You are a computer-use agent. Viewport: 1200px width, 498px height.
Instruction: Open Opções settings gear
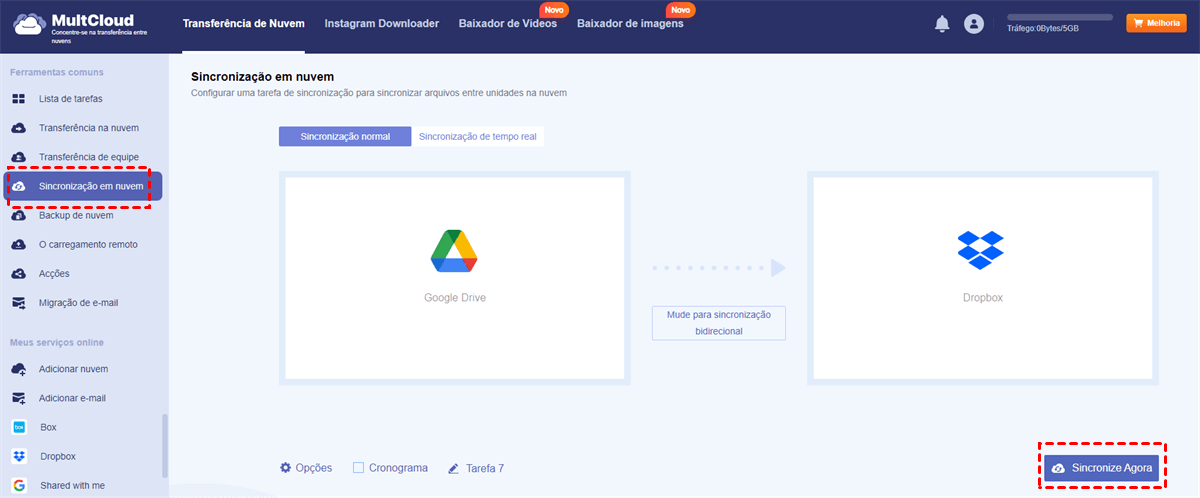click(x=285, y=467)
